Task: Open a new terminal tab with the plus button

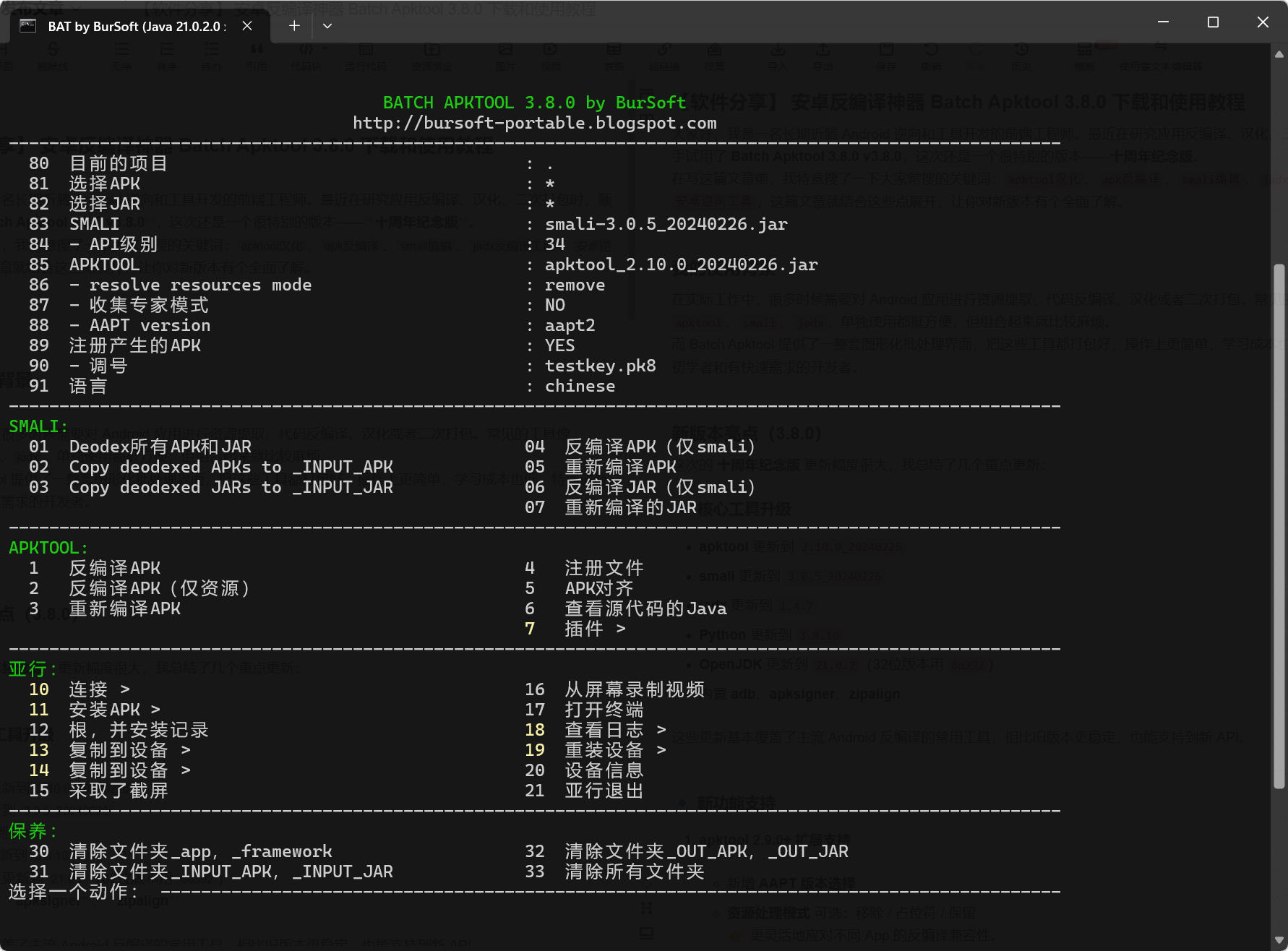Action: pos(294,26)
